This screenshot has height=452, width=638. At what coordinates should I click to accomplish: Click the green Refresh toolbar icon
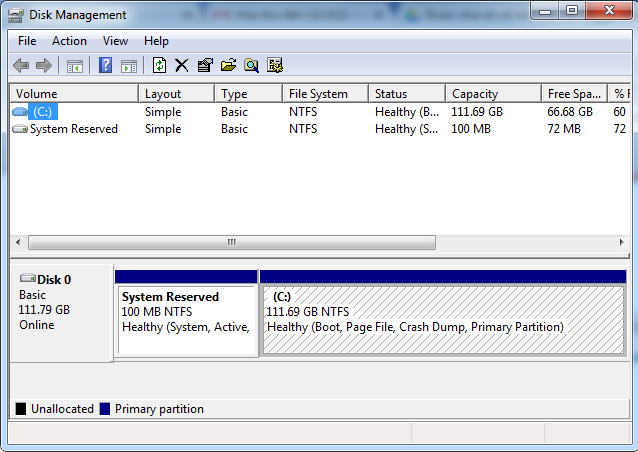[159, 65]
